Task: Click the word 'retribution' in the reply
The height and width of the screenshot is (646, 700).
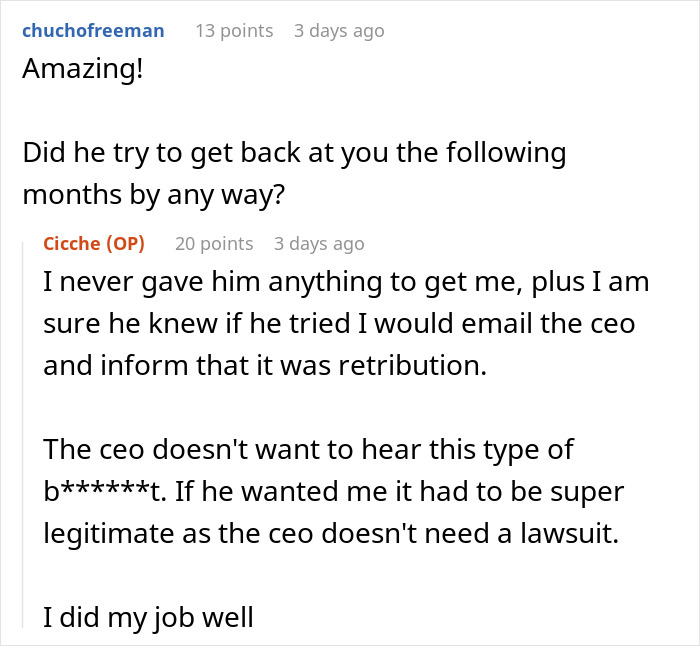Action: 415,365
